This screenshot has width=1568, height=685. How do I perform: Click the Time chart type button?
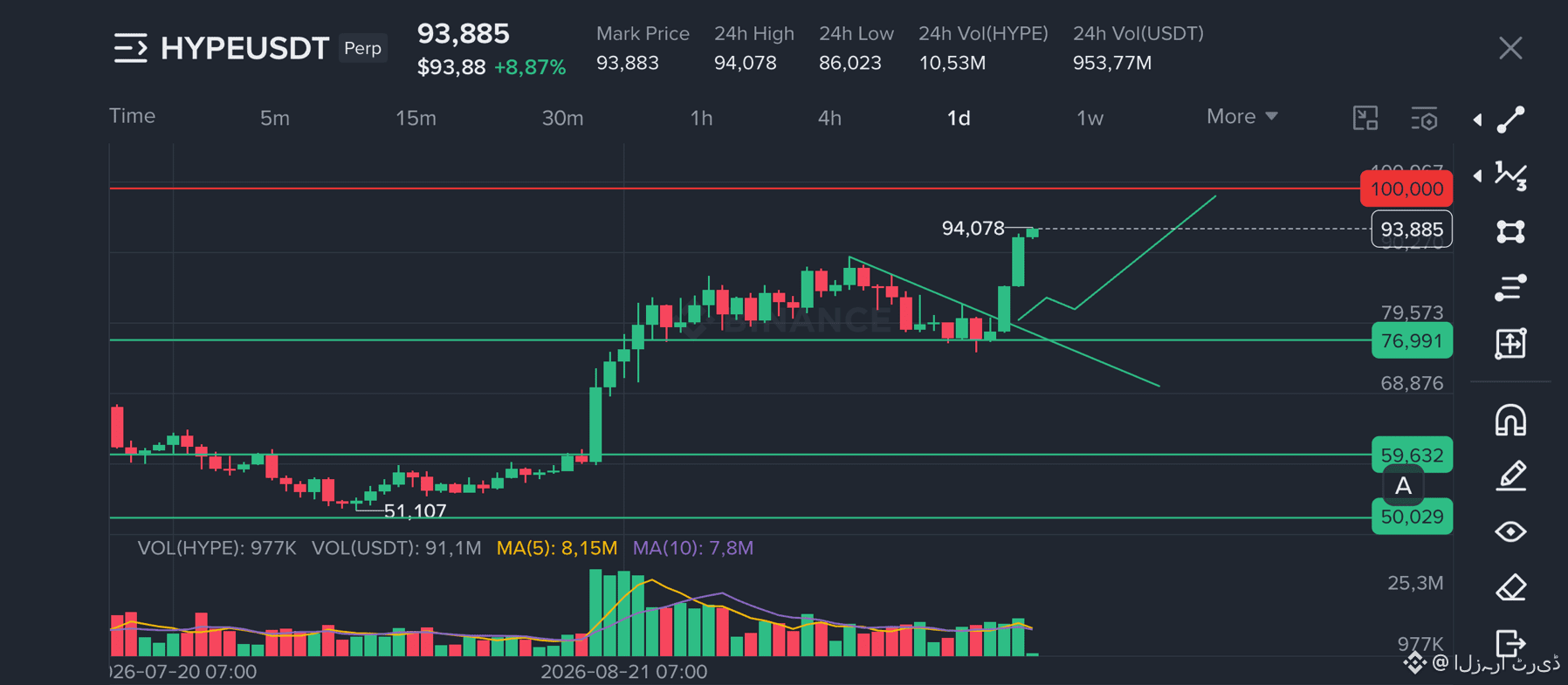pos(132,116)
